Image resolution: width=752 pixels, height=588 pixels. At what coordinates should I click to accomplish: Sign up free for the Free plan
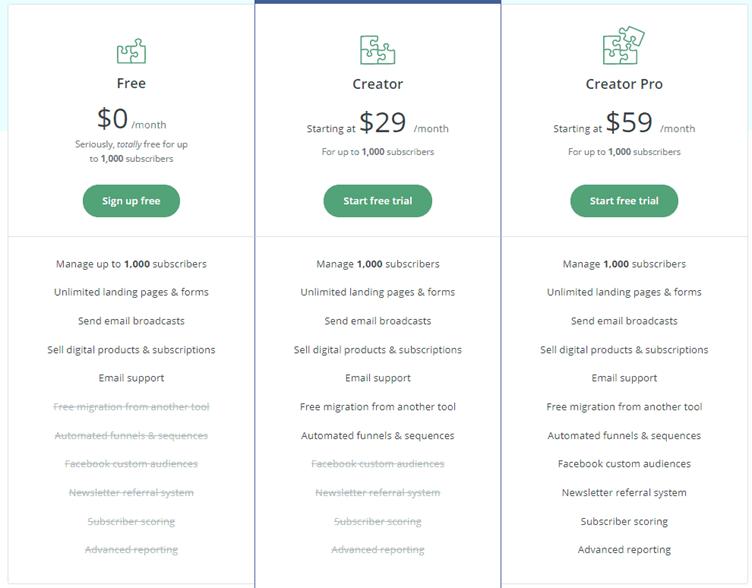tap(131, 201)
